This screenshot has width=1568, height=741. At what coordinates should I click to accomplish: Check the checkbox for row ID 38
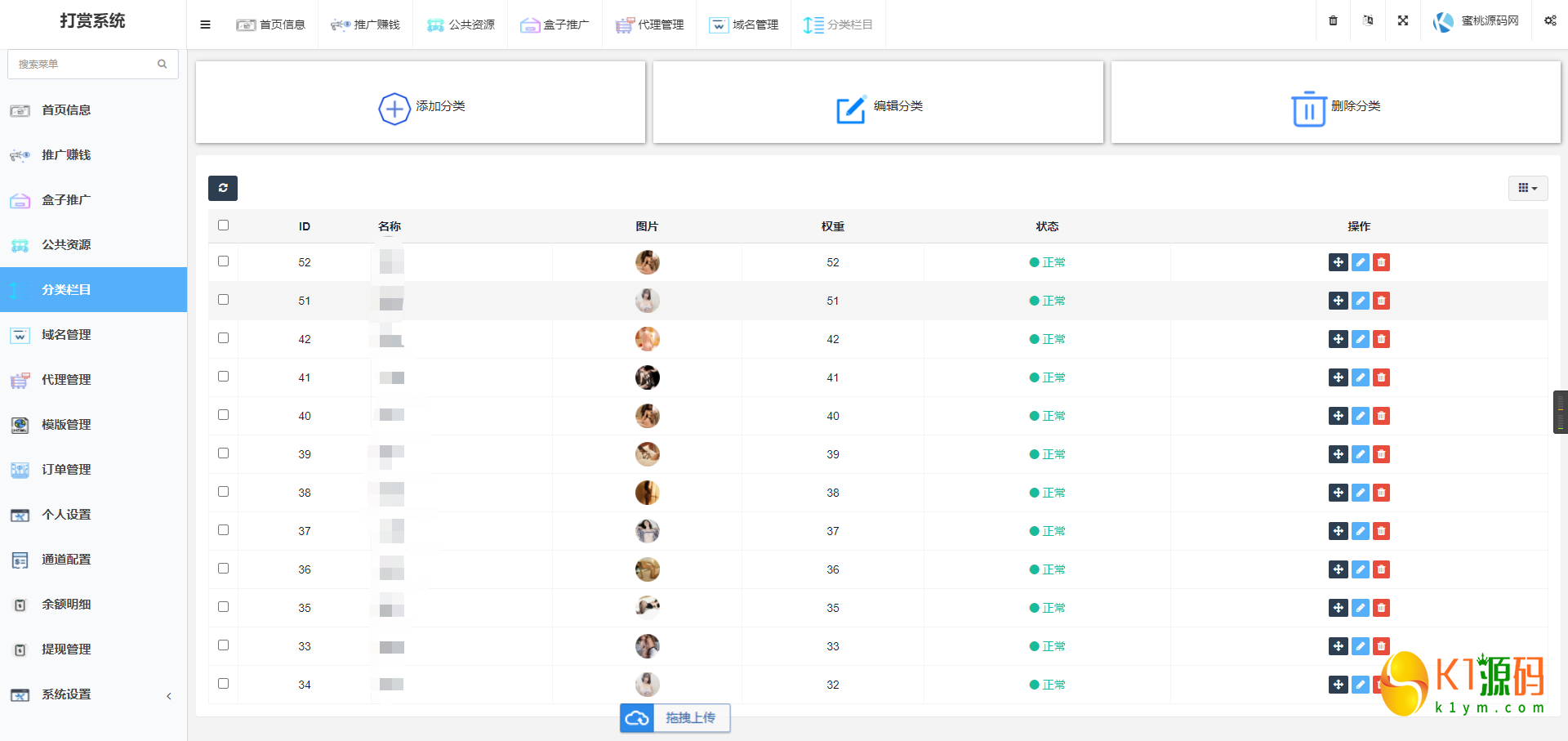pos(223,492)
